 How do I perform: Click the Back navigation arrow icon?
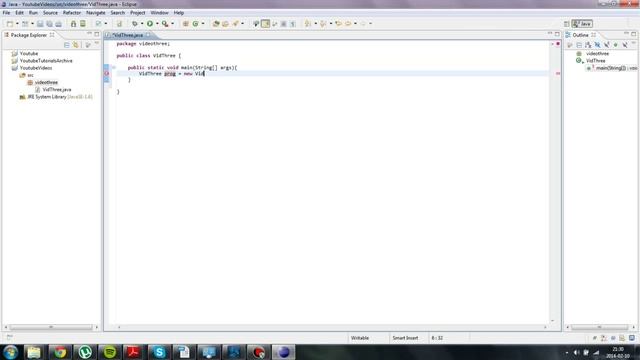point(348,24)
